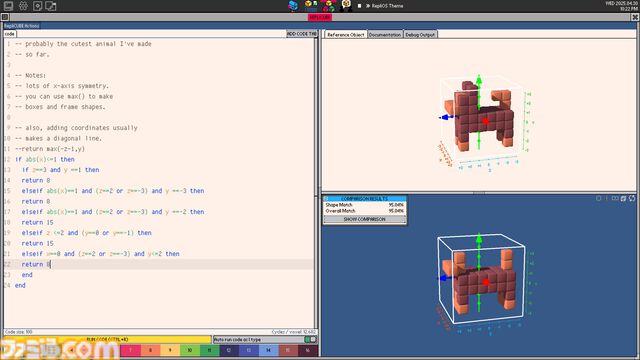Toggle Auto run code as I type
This screenshot has width=640, height=360.
[x=310, y=340]
